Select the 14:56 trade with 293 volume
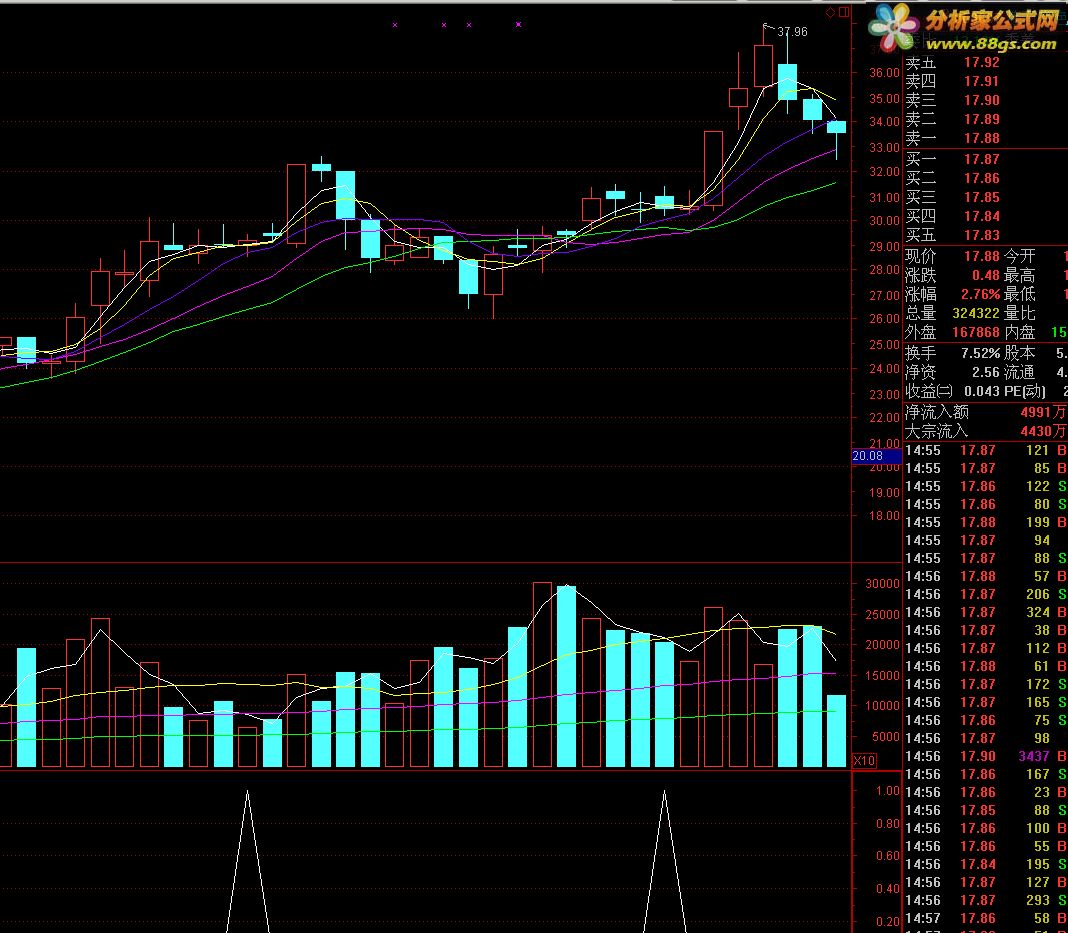1068x933 pixels. coord(985,900)
